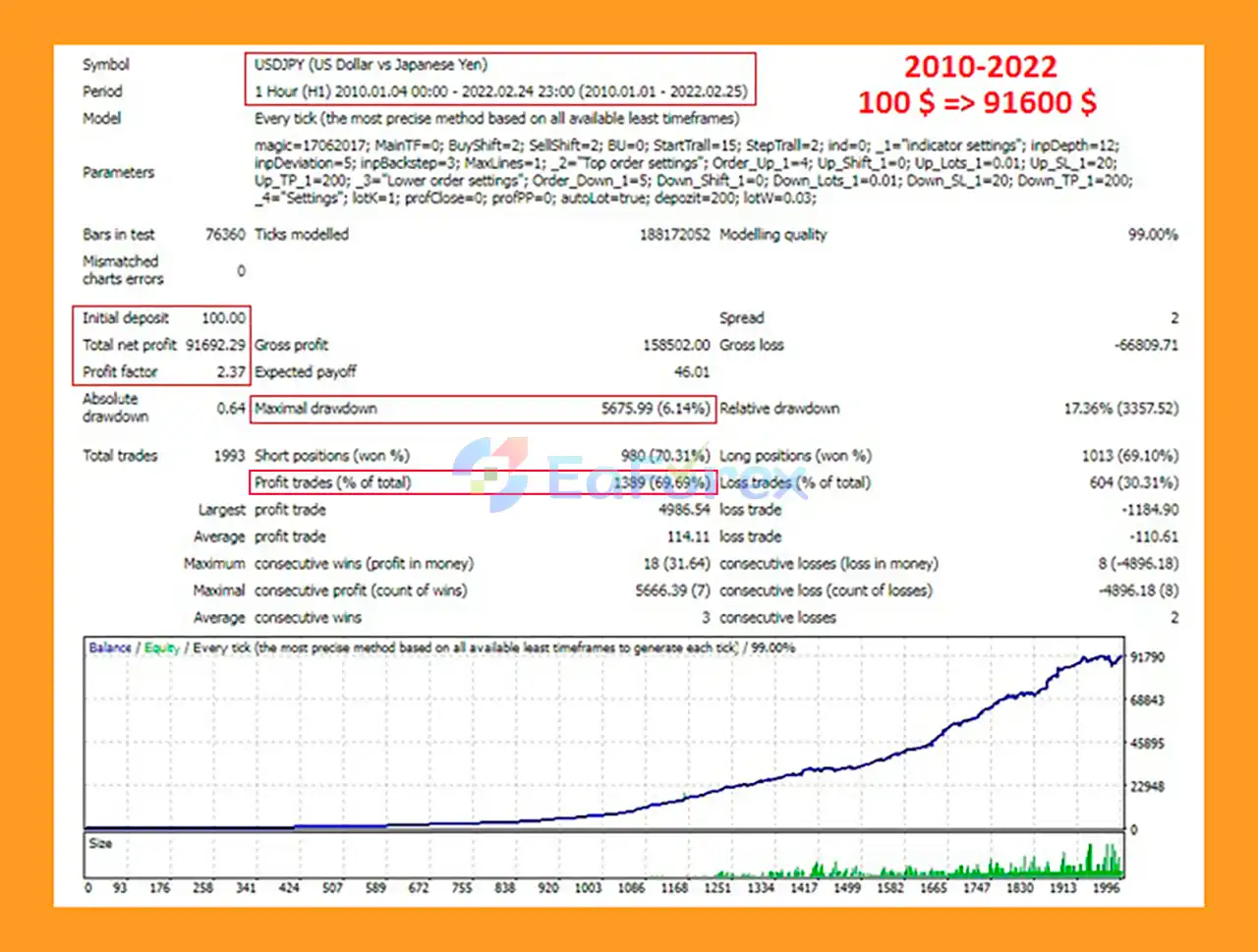
Task: Select the Gross loss value -66809.71
Action: click(1145, 345)
